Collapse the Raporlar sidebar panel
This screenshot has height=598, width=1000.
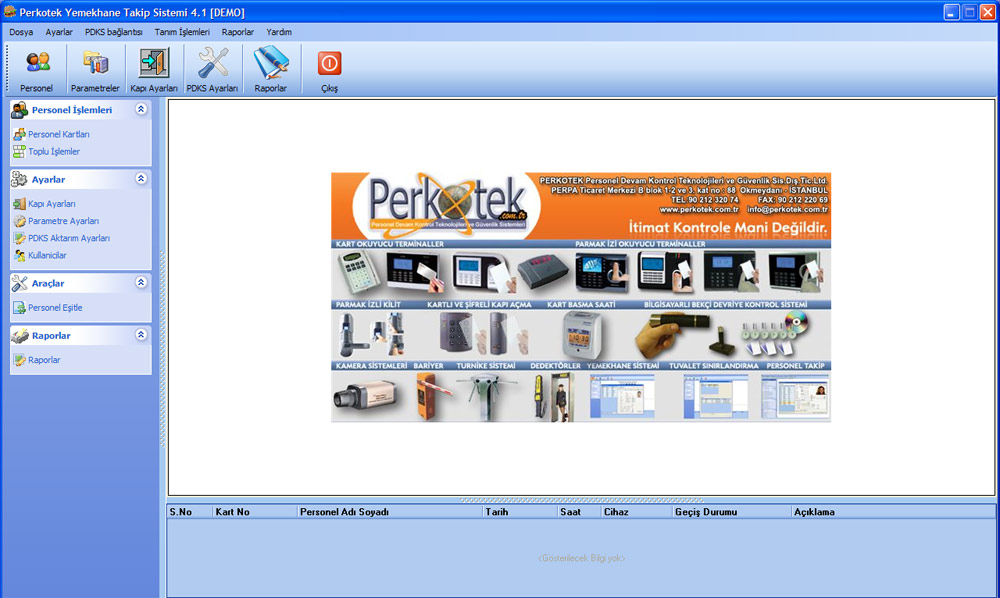click(x=141, y=335)
